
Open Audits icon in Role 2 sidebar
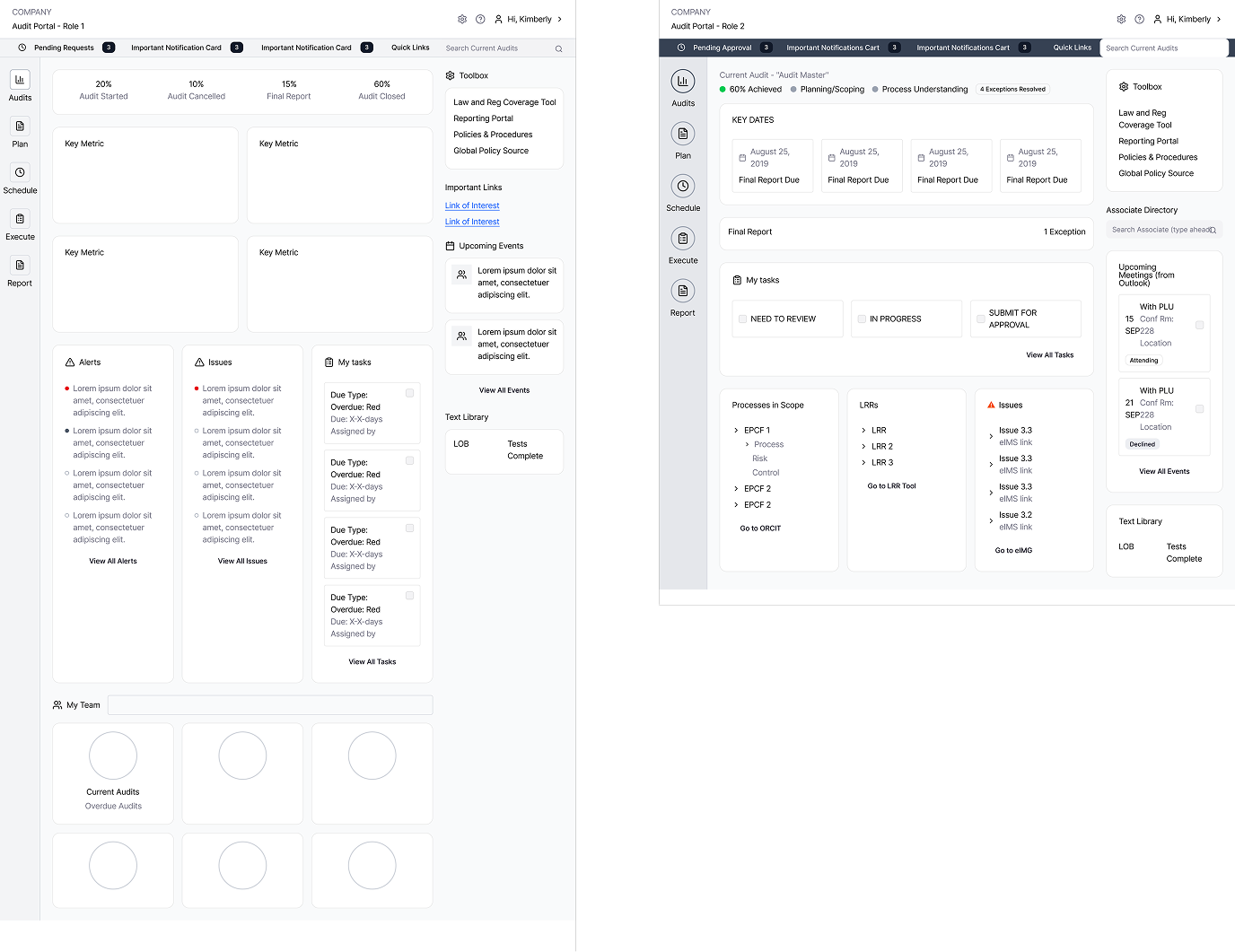(683, 82)
